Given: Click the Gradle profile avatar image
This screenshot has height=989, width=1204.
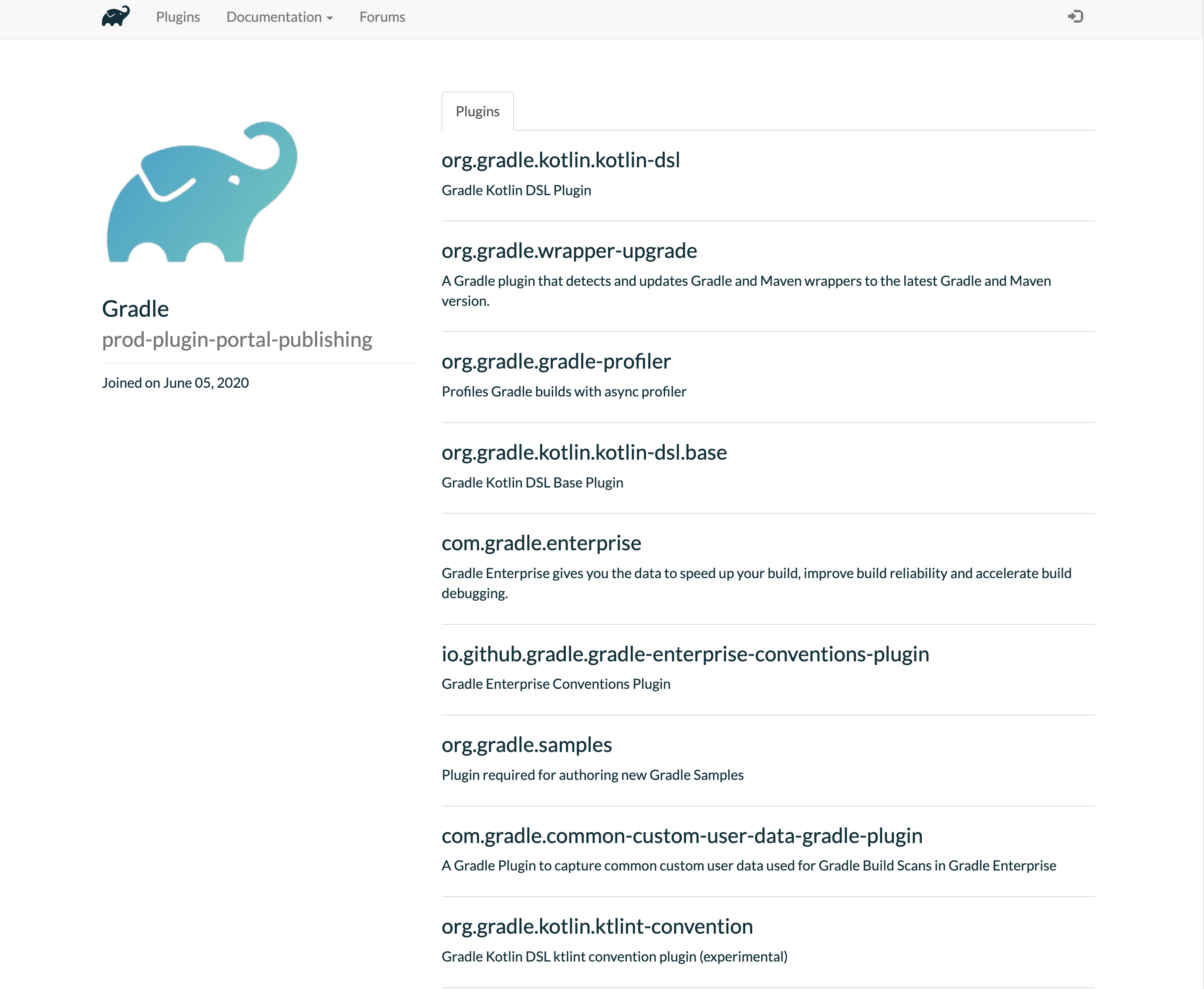Looking at the screenshot, I should coord(202,194).
